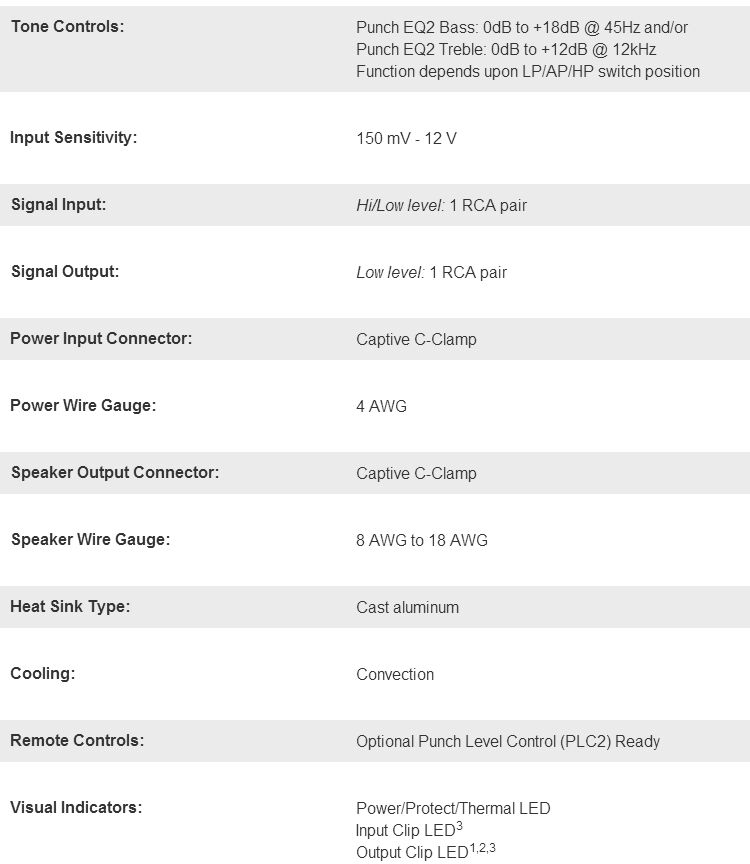Click Optional Punch Level Control (PLC2) Ready text

point(507,741)
